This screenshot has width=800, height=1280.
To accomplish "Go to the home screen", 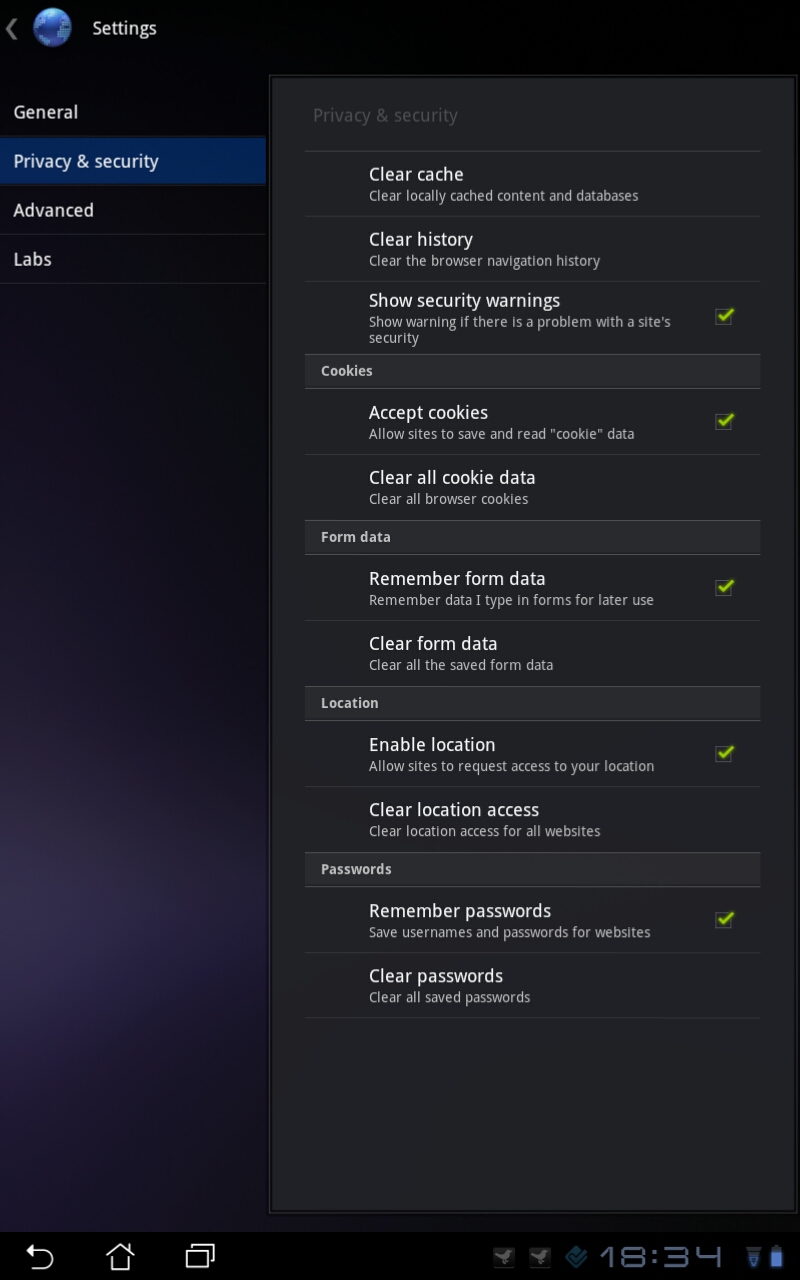I will point(120,1256).
